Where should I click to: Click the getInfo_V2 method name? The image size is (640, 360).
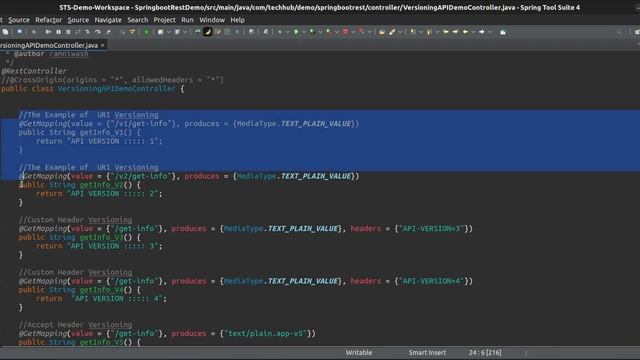[101, 185]
